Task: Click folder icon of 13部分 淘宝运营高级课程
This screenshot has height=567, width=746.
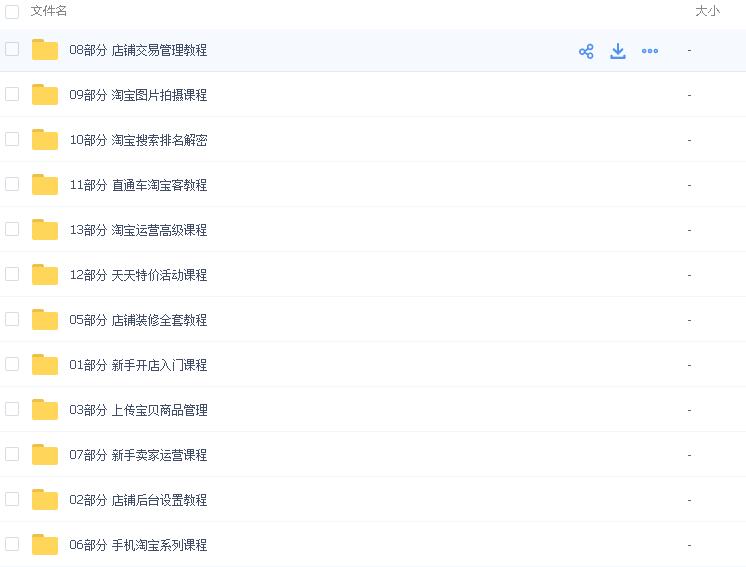Action: click(x=45, y=229)
